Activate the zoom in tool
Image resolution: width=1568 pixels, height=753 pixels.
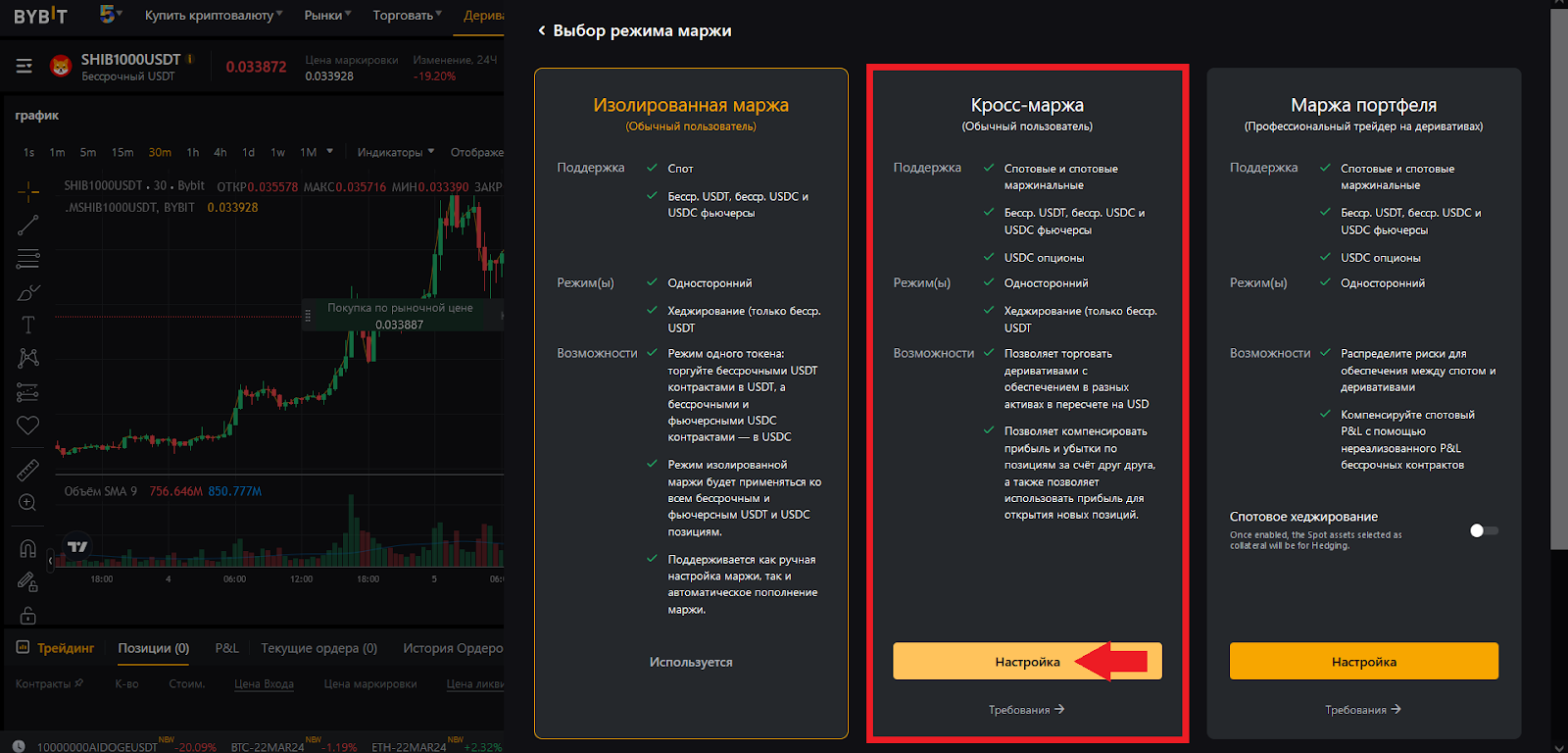pyautogui.click(x=27, y=503)
